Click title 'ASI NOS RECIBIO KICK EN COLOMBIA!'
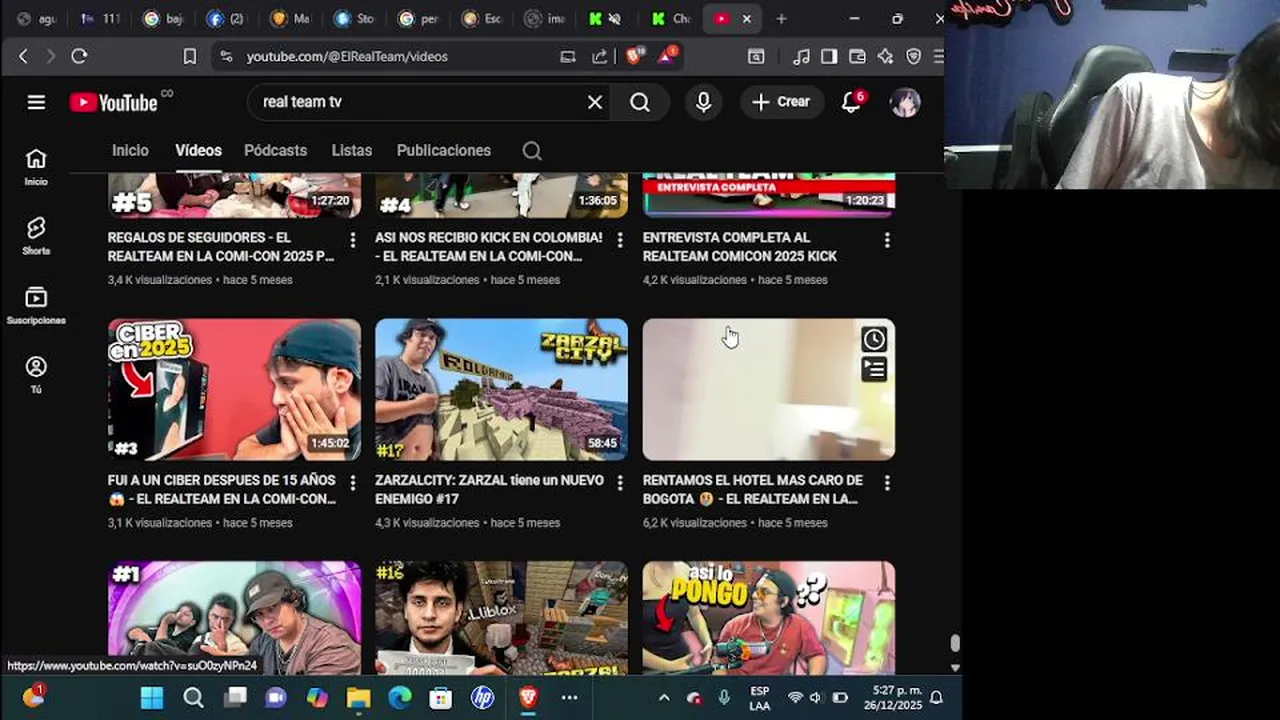The width and height of the screenshot is (1280, 720). (x=488, y=247)
